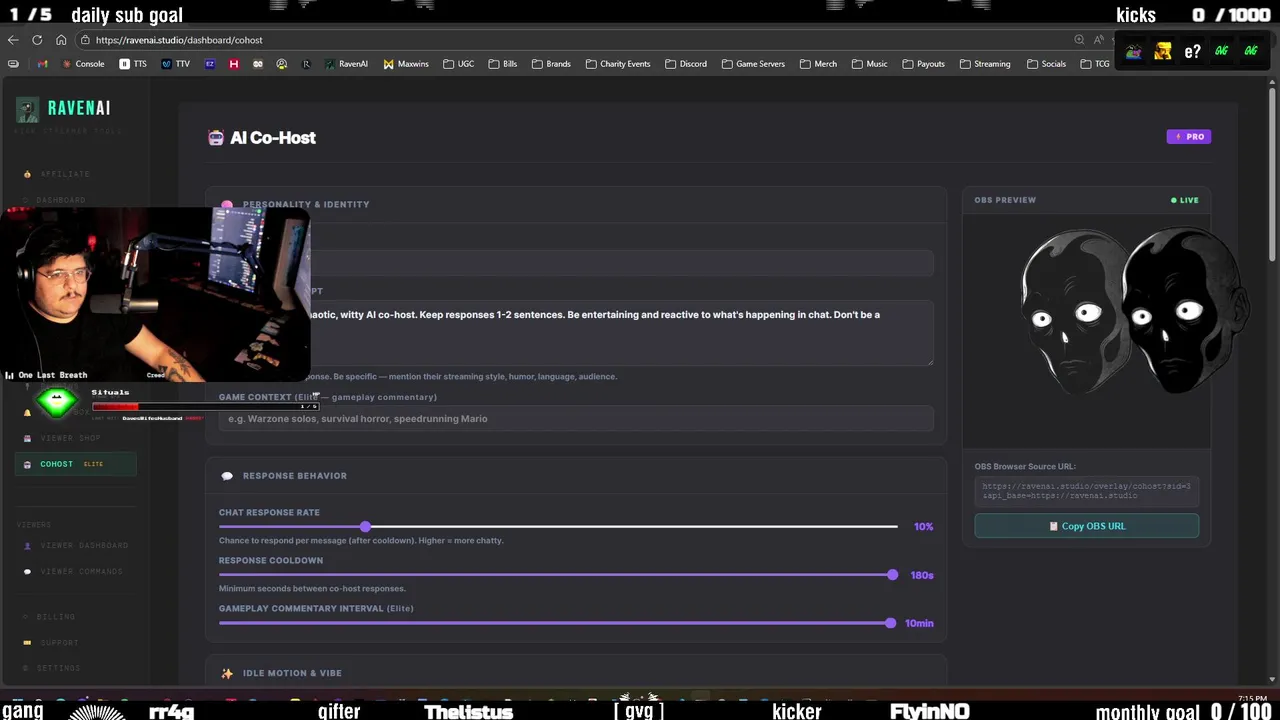1280x720 pixels.
Task: Expand the Streaming bookmark folder
Action: [x=985, y=64]
